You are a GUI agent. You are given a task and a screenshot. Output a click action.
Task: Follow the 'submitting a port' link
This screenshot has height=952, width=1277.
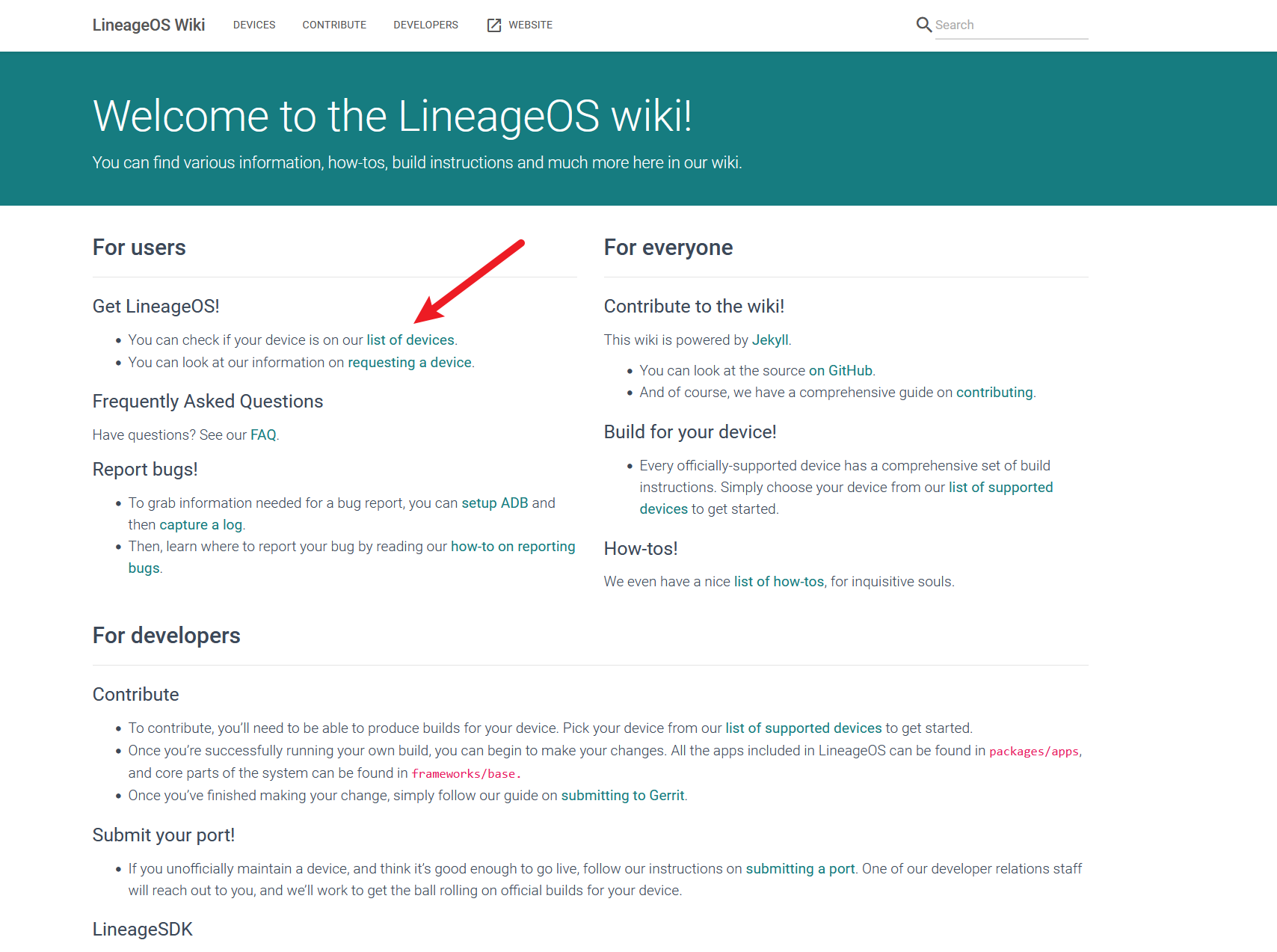click(x=800, y=868)
